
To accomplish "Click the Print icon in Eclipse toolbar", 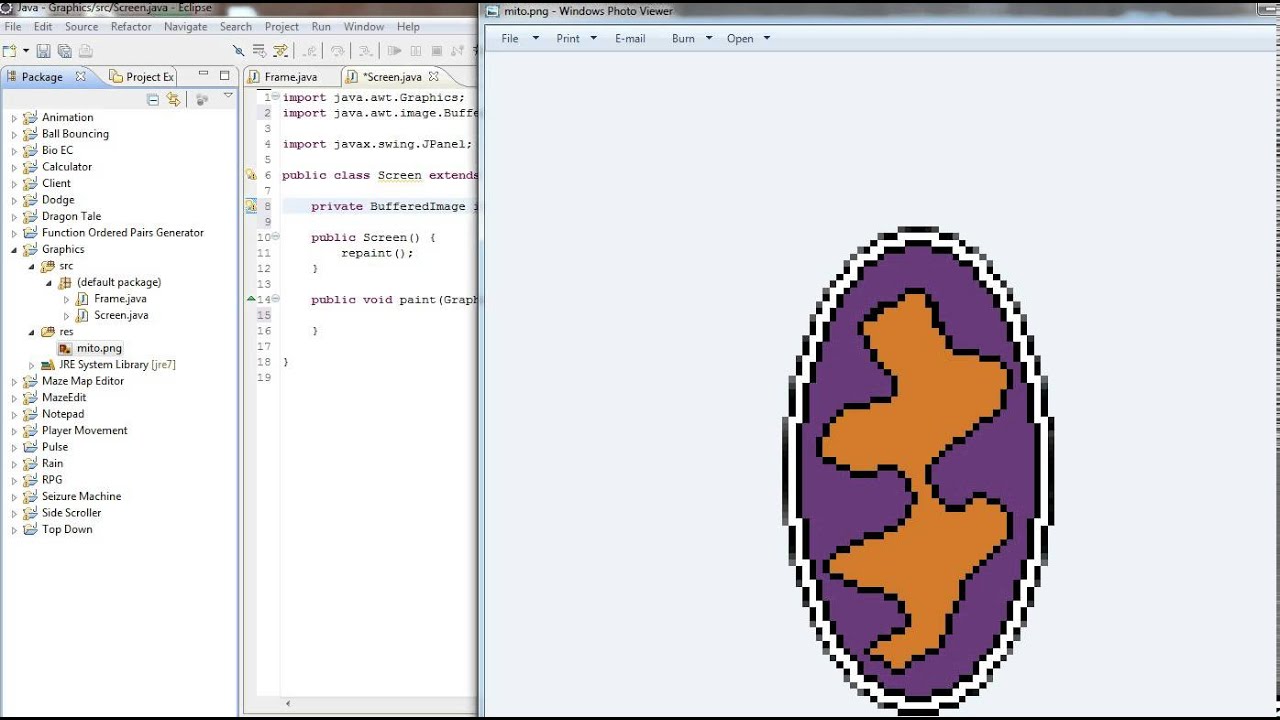I will 87,51.
